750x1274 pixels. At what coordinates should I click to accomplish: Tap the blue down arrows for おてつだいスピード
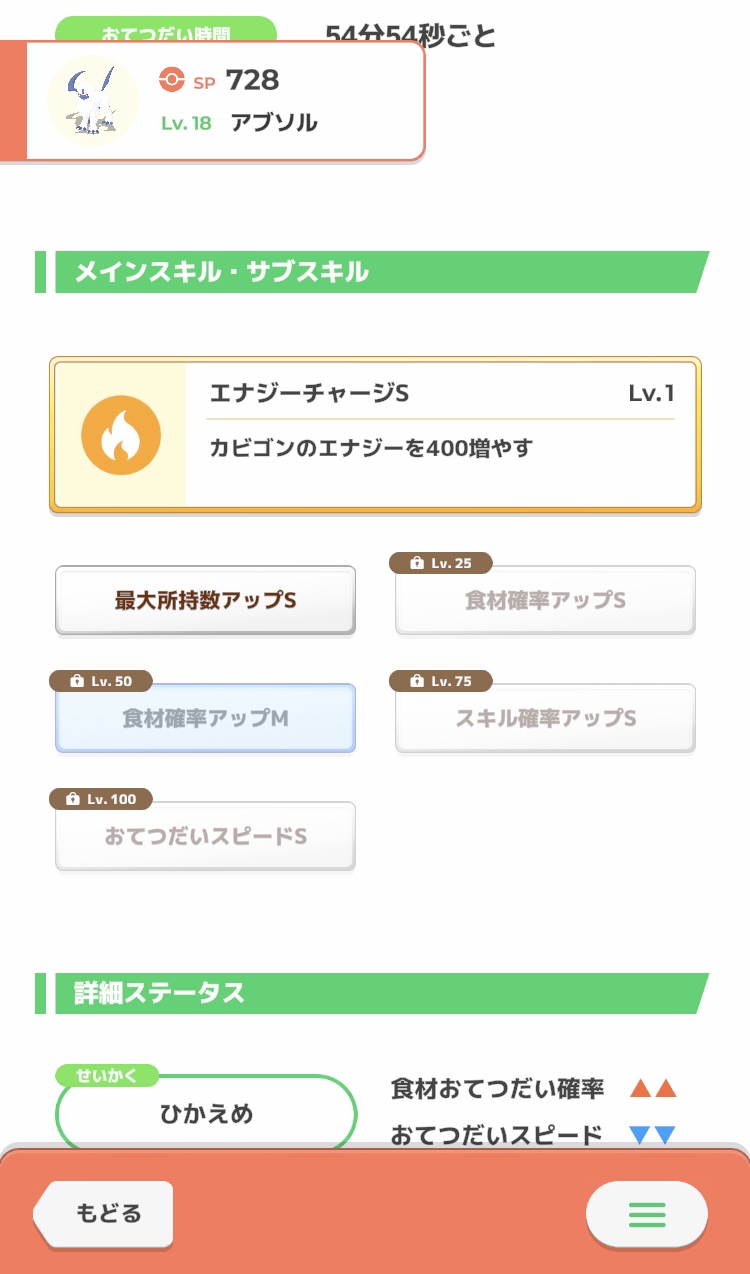click(x=653, y=1135)
